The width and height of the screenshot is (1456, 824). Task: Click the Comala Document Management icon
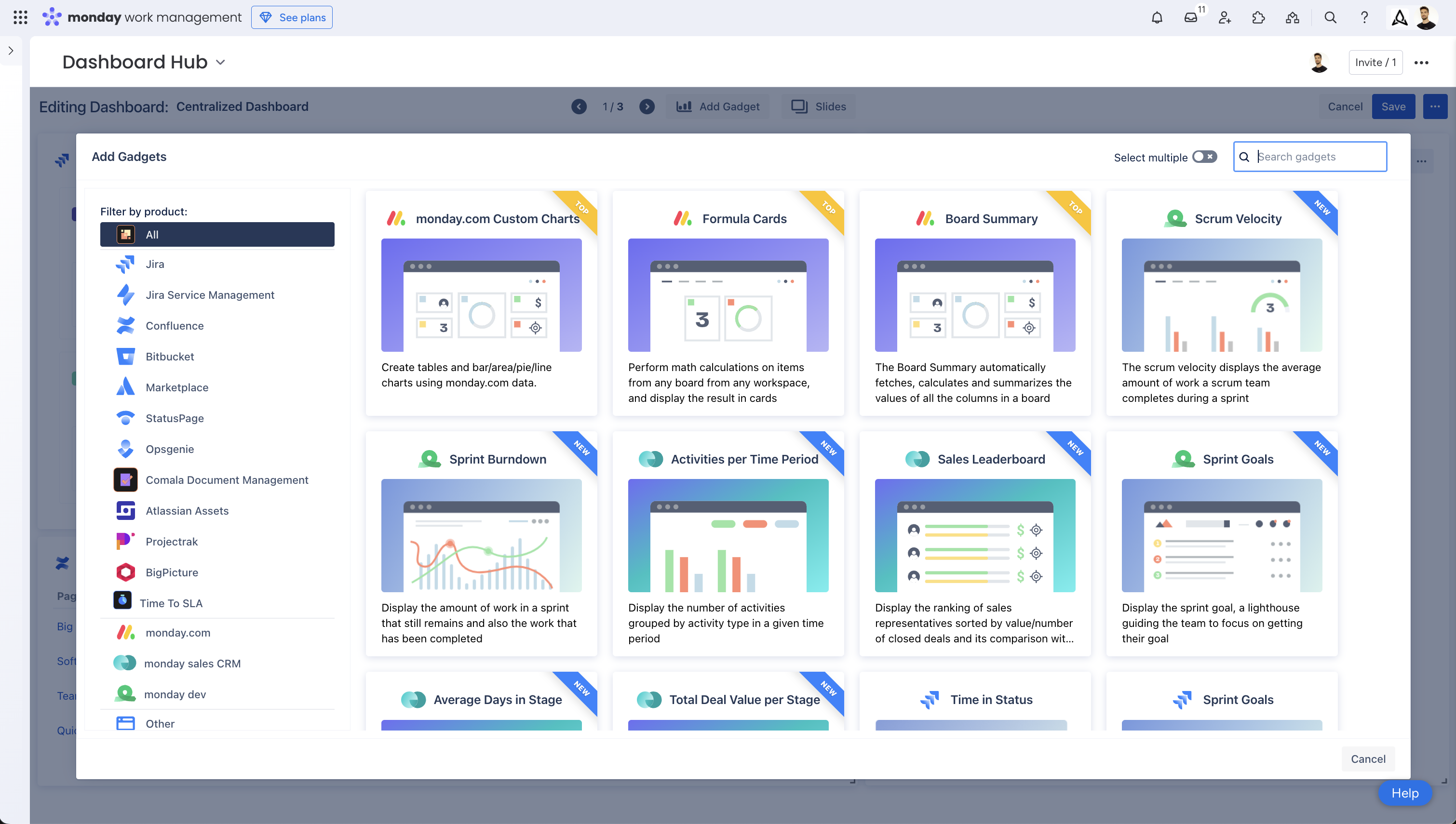point(126,480)
